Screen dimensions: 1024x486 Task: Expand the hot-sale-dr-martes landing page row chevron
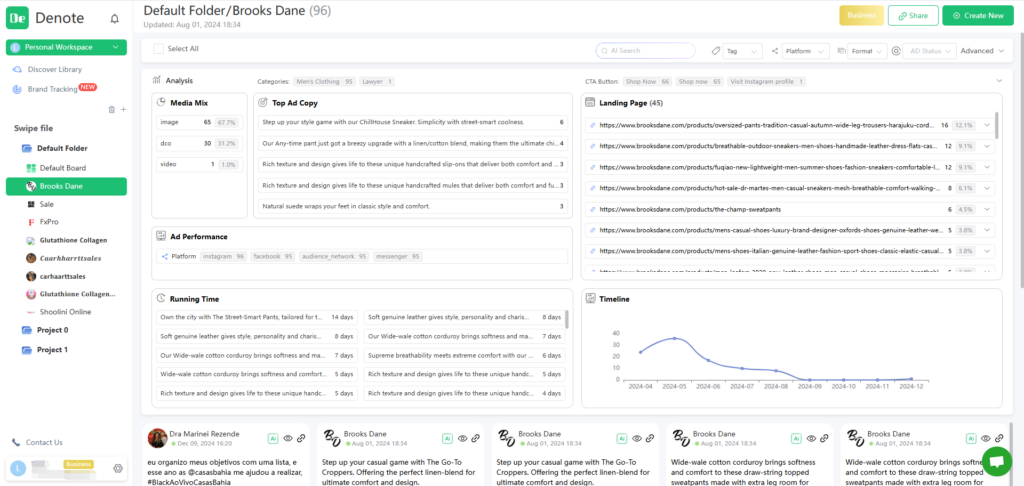pyautogui.click(x=987, y=188)
